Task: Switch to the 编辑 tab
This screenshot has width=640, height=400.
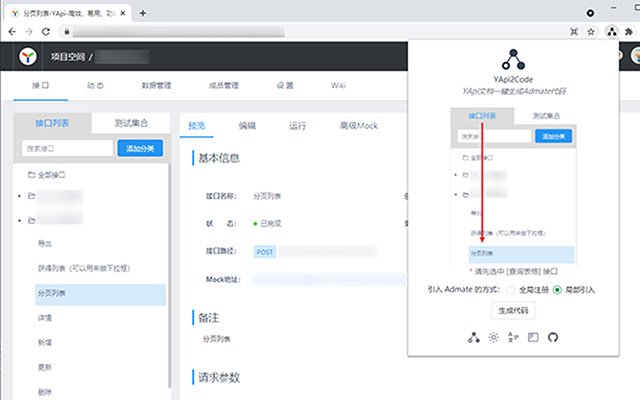Action: tap(247, 126)
